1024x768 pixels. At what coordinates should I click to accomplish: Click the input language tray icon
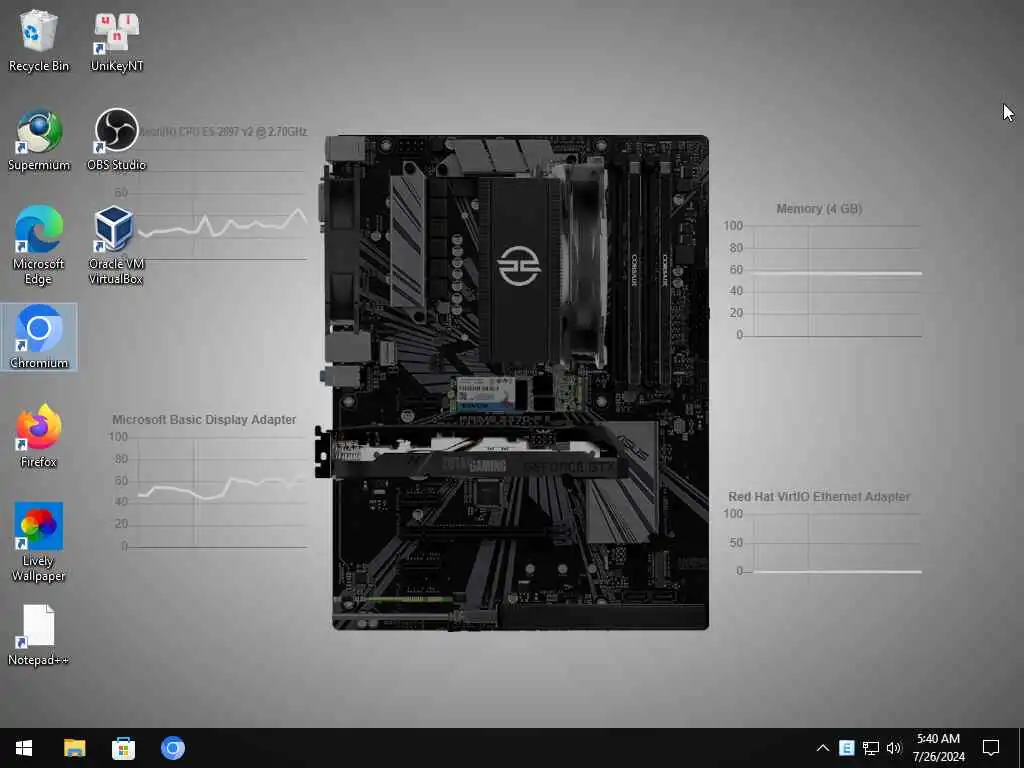(x=846, y=748)
